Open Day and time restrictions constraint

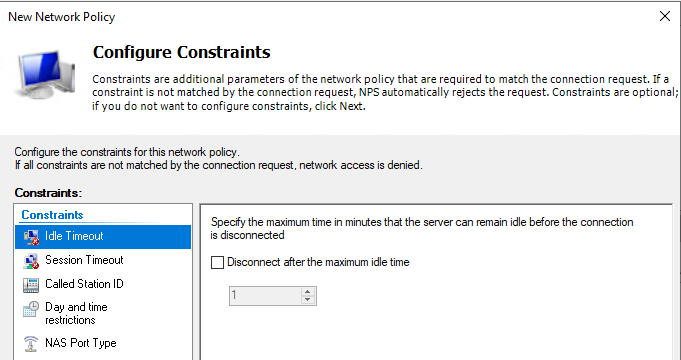(103, 314)
